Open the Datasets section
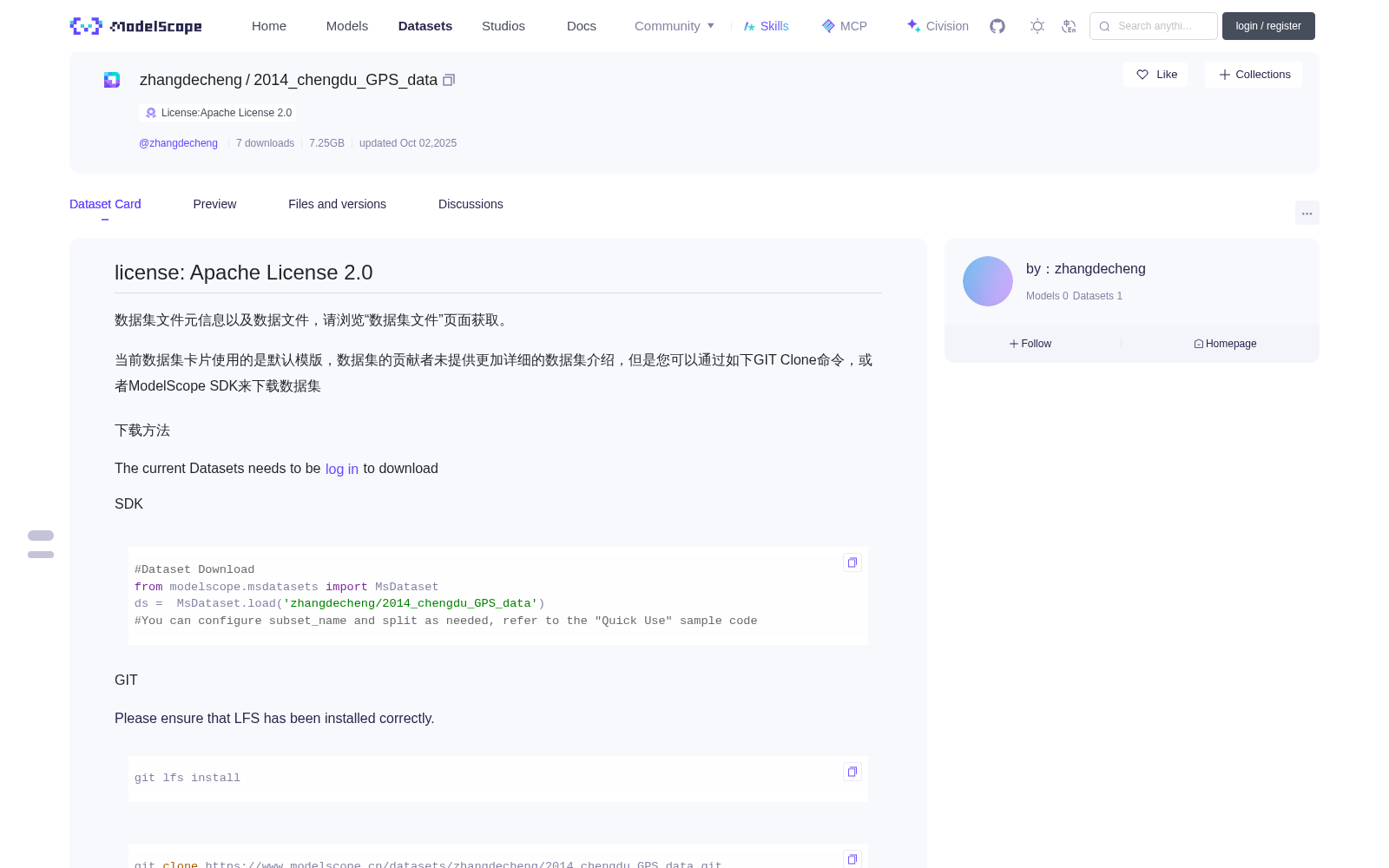Screen dimensions: 1389x868 tap(425, 26)
